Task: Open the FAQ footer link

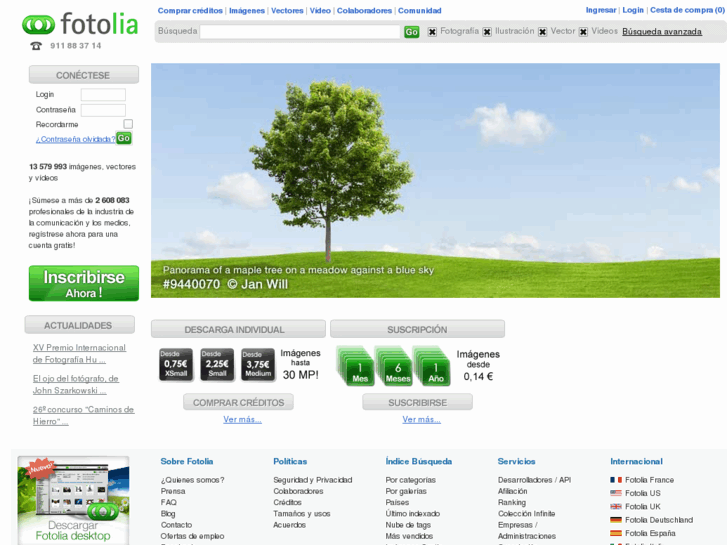Action: pos(168,502)
